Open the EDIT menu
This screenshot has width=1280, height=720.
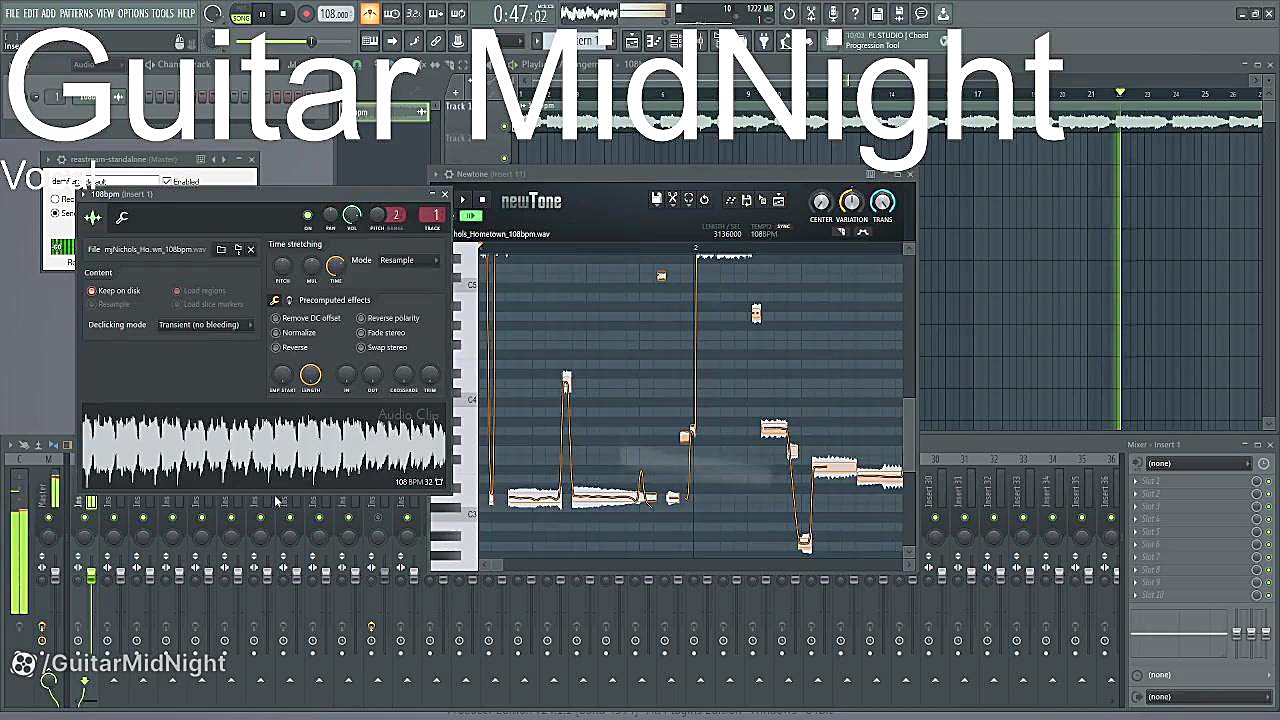31,14
